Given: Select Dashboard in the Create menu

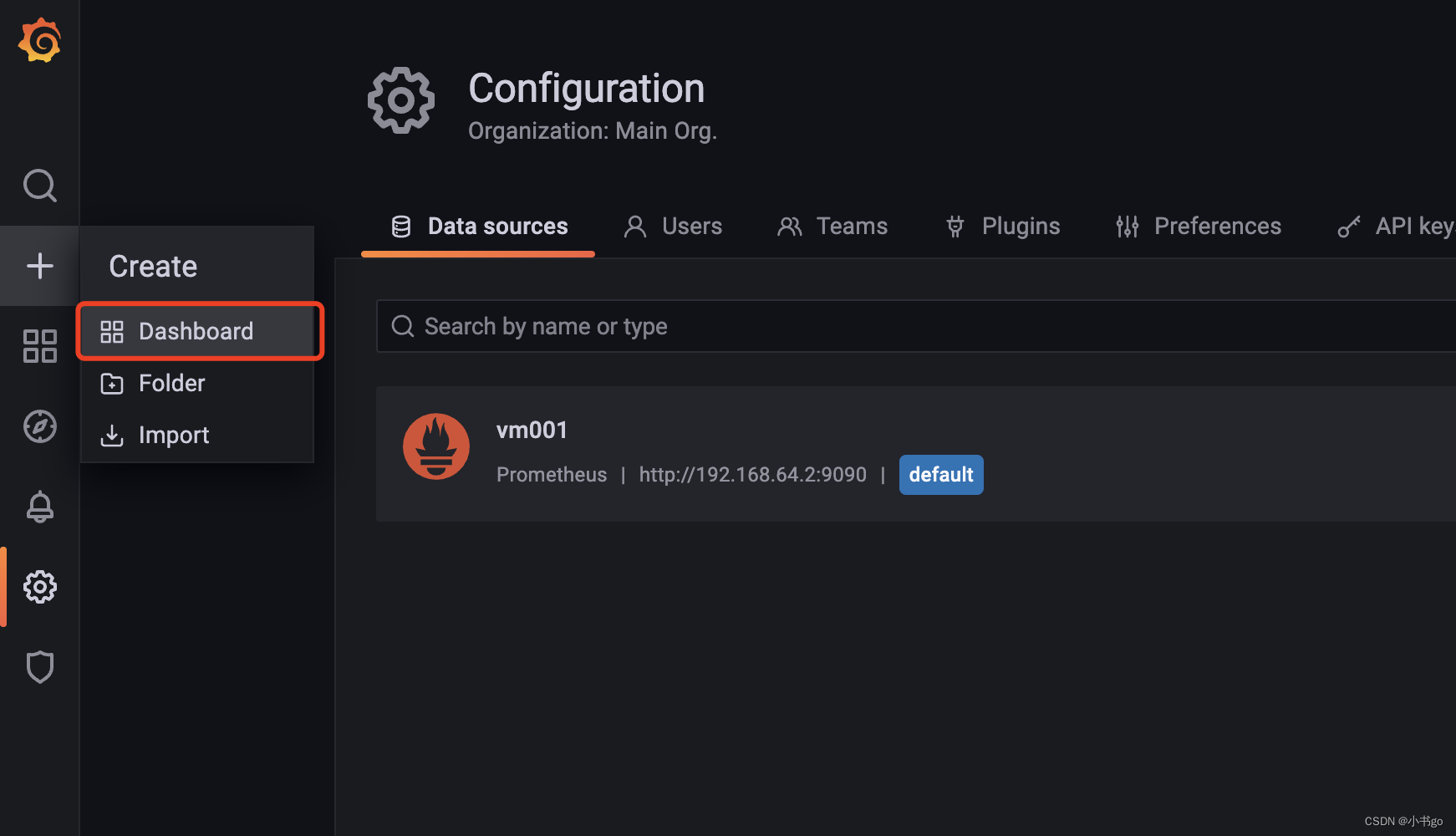Looking at the screenshot, I should [196, 332].
